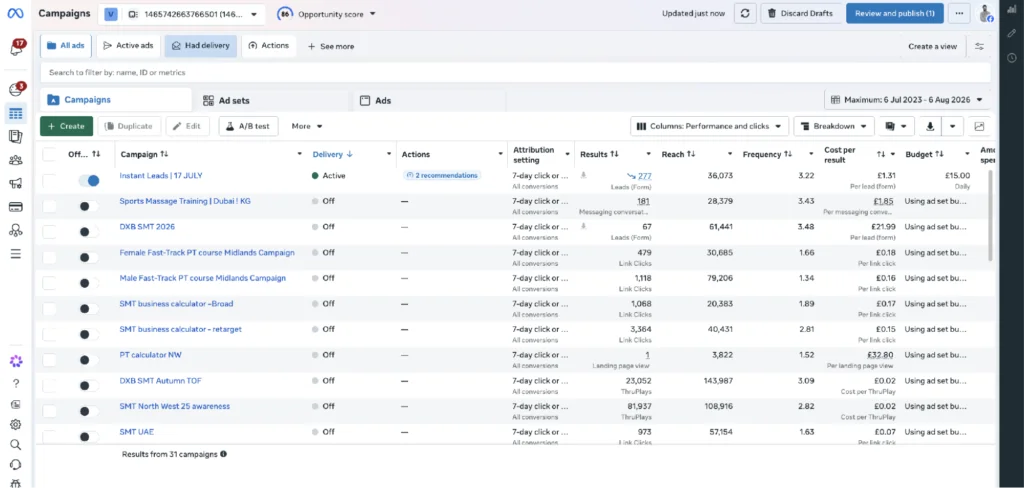The width and height of the screenshot is (1024, 488).
Task: Click the info icon beside Results from 31 campaigns
Action: [223, 454]
